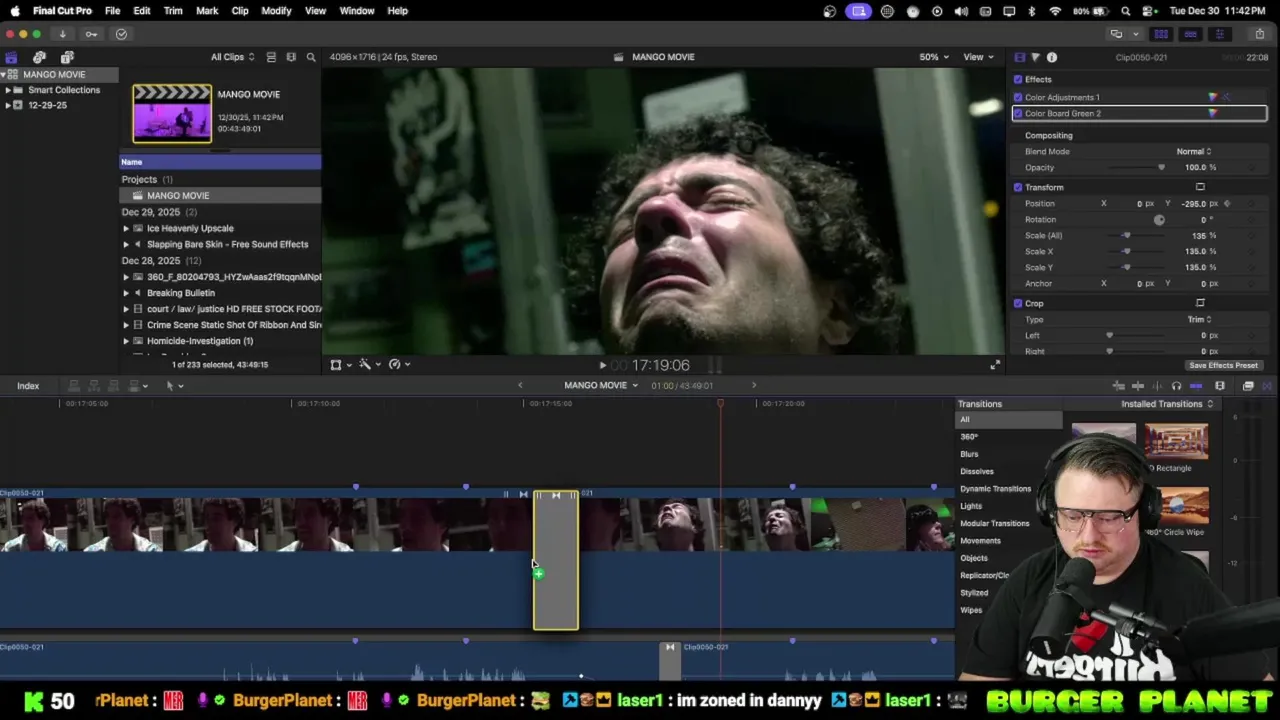Click the browser search magnifier icon
Image resolution: width=1280 pixels, height=720 pixels.
pyautogui.click(x=311, y=57)
